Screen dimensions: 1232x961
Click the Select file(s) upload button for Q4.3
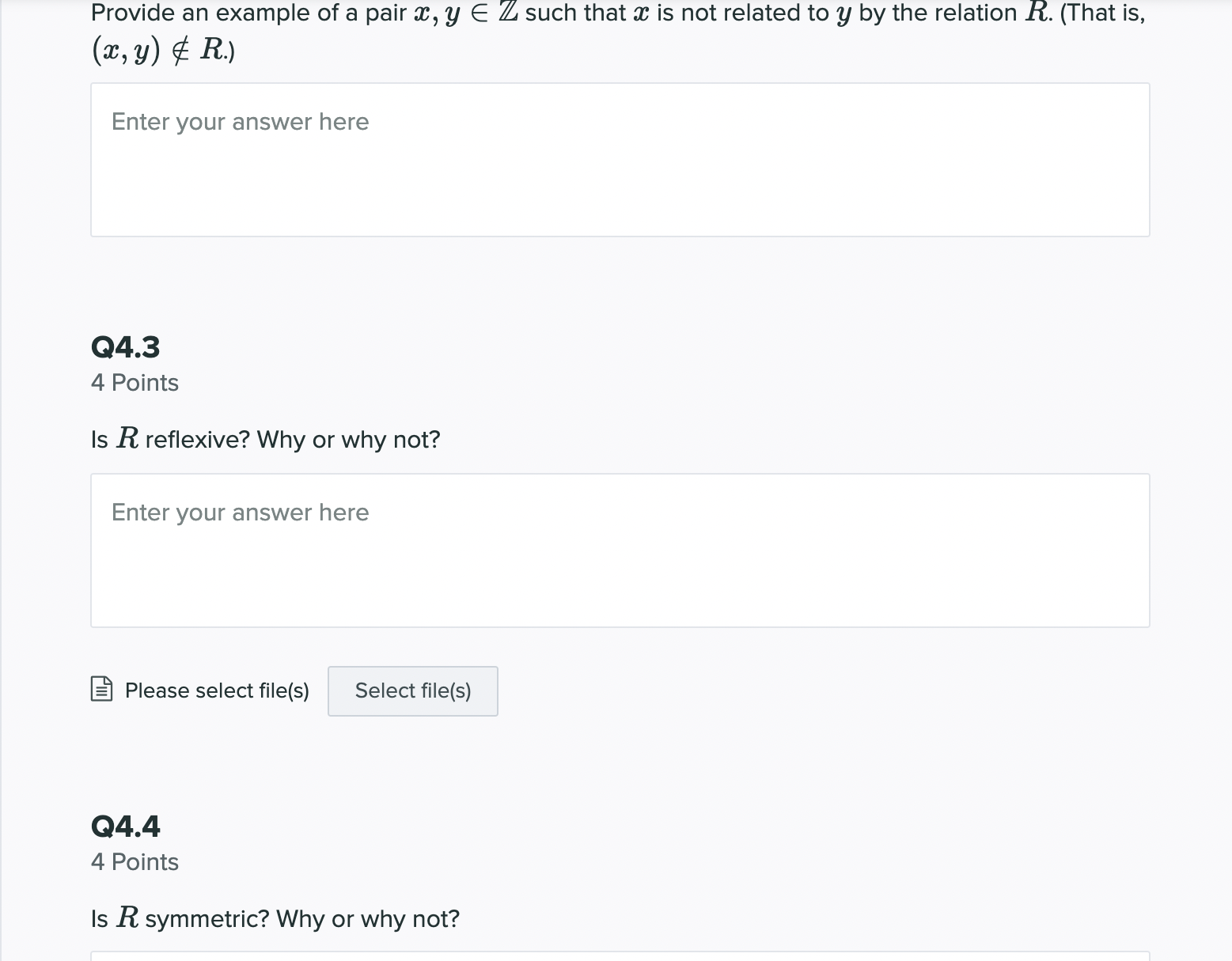click(x=412, y=690)
